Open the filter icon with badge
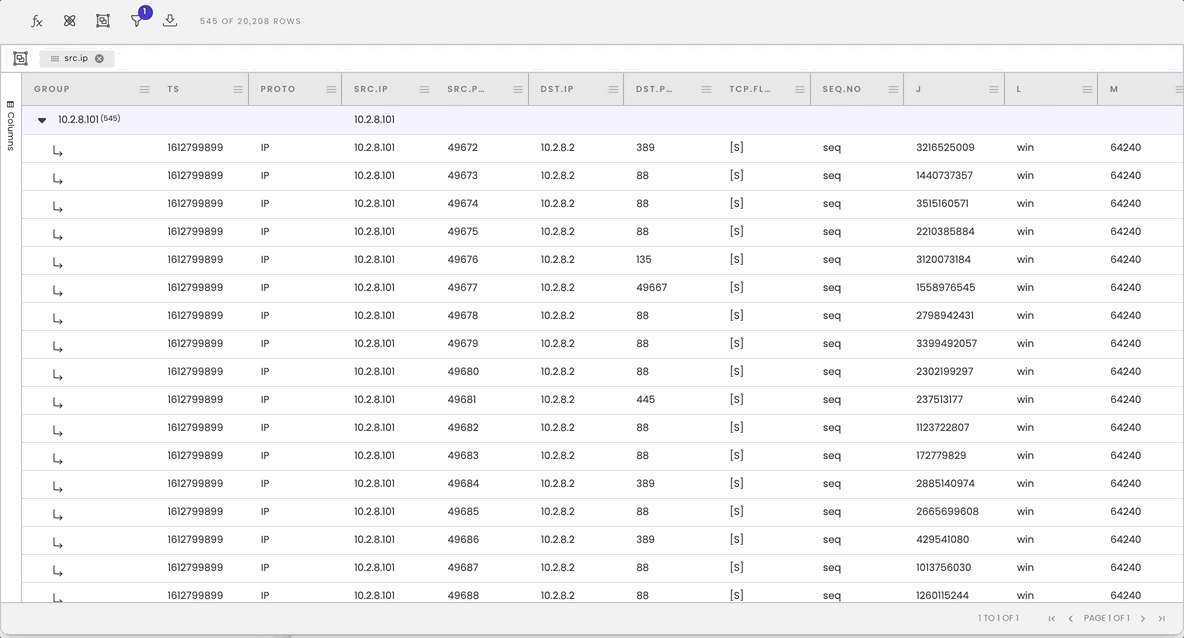 137,20
